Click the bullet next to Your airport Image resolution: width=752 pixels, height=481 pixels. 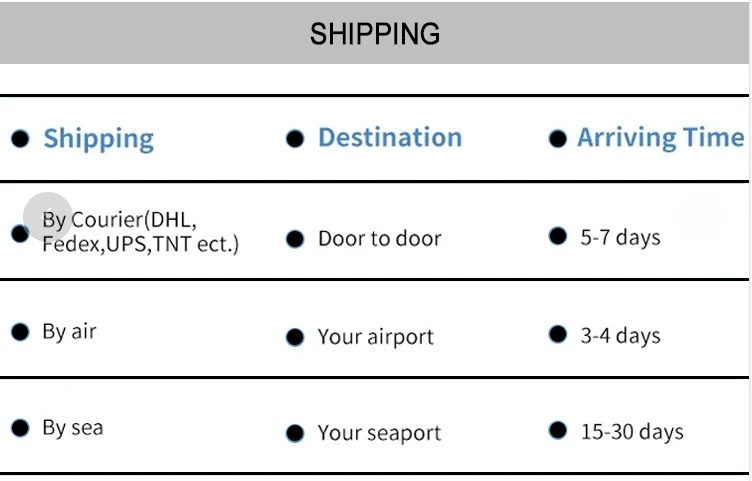[x=295, y=338]
